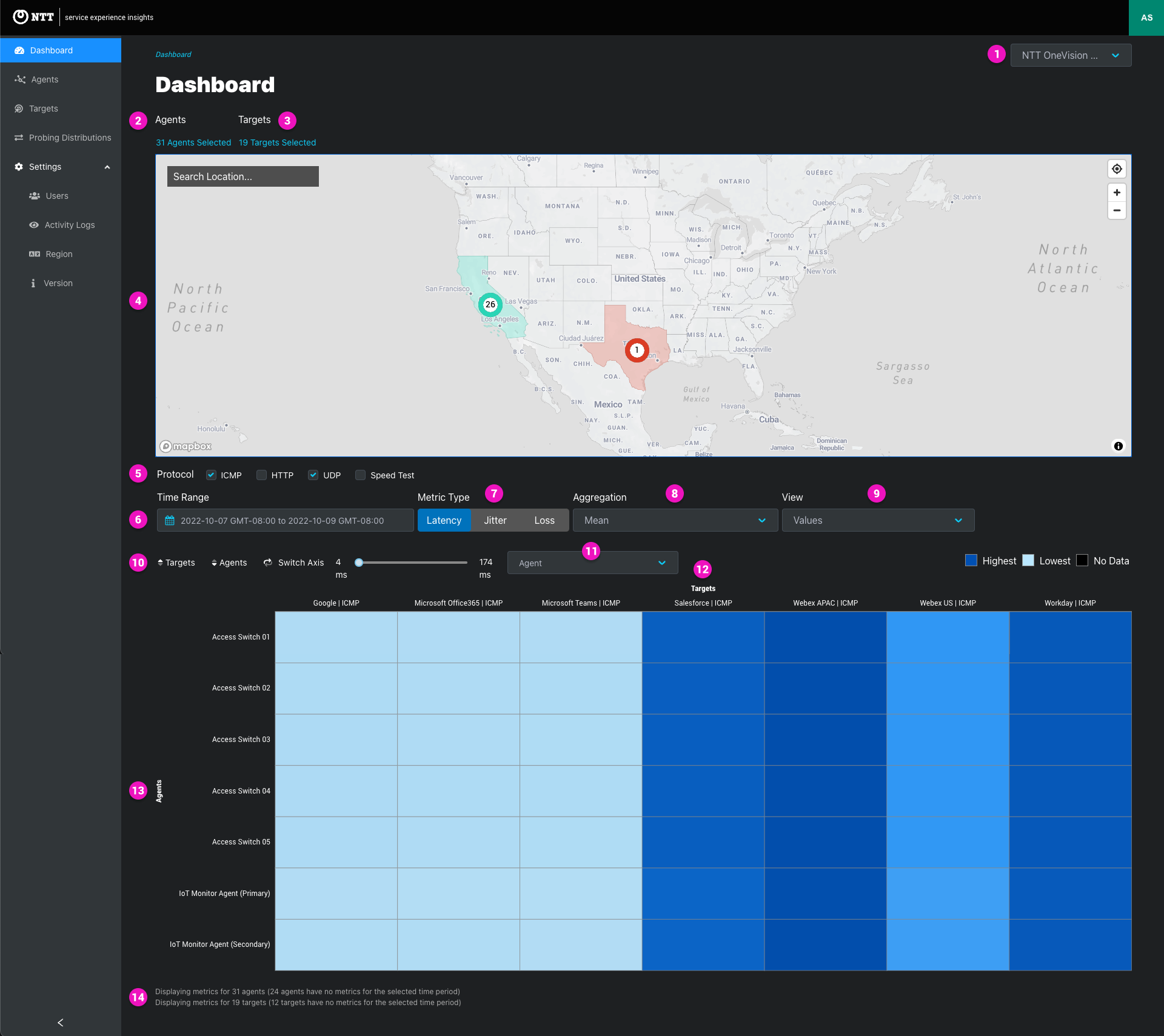Click the Version info icon
The image size is (1164, 1036).
click(x=33, y=283)
